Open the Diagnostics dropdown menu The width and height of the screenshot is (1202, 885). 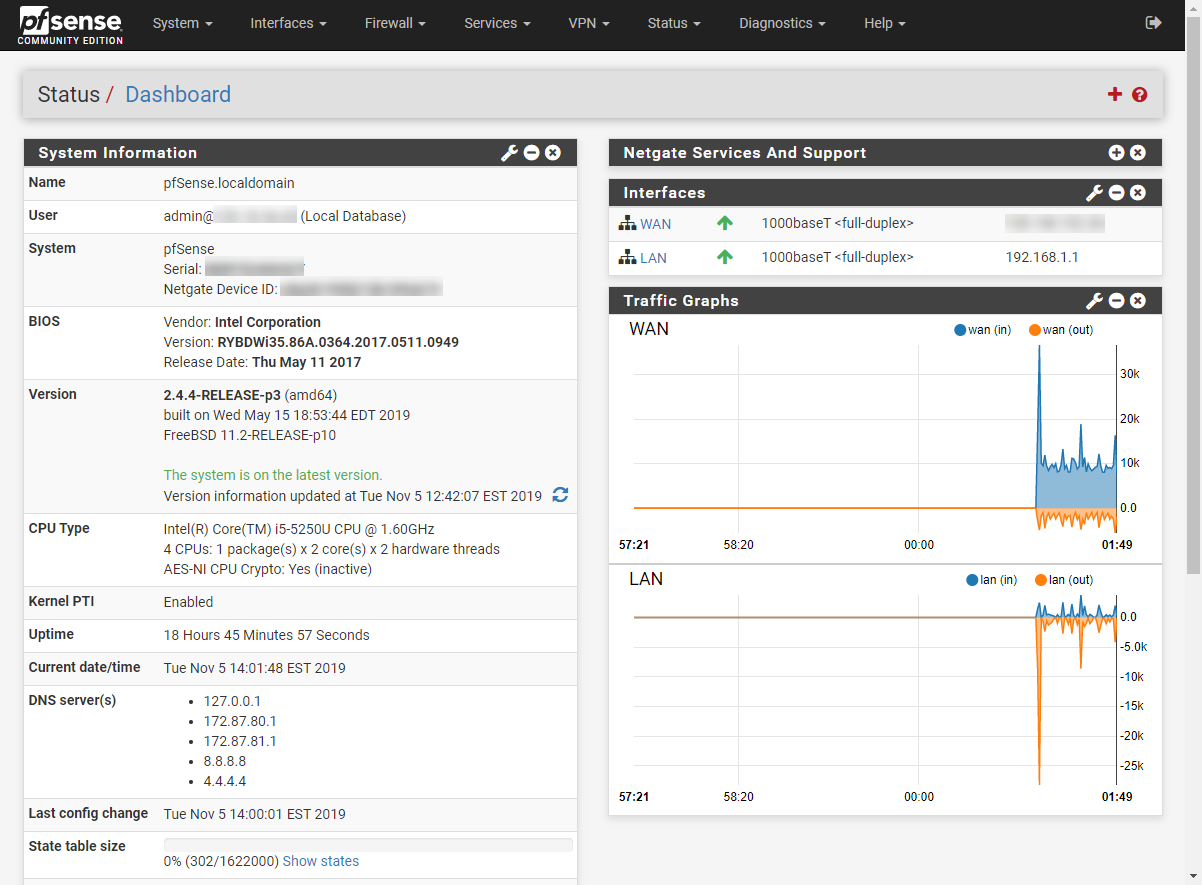[x=783, y=23]
